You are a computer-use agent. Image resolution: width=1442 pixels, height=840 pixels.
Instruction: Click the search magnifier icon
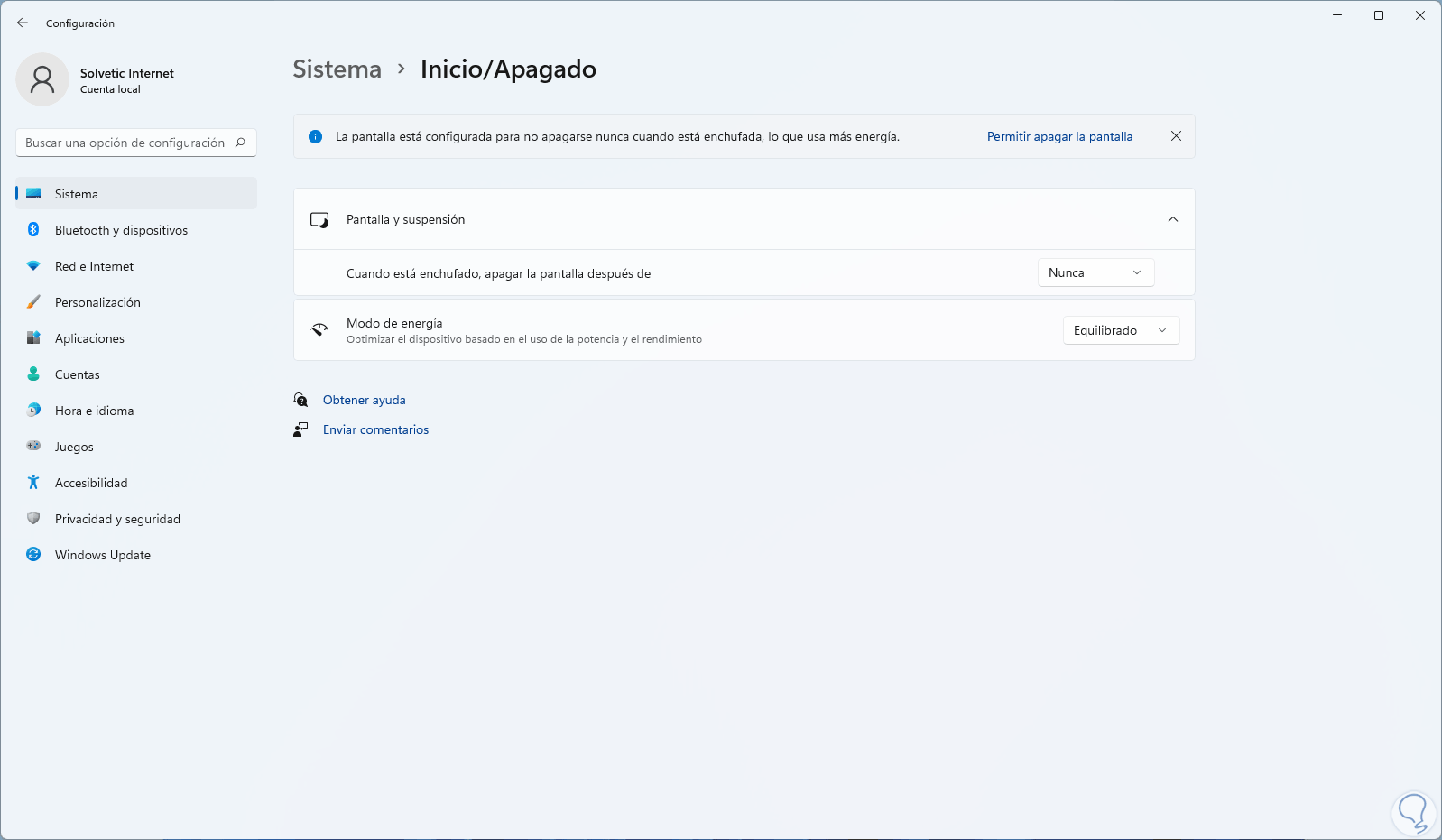point(241,143)
